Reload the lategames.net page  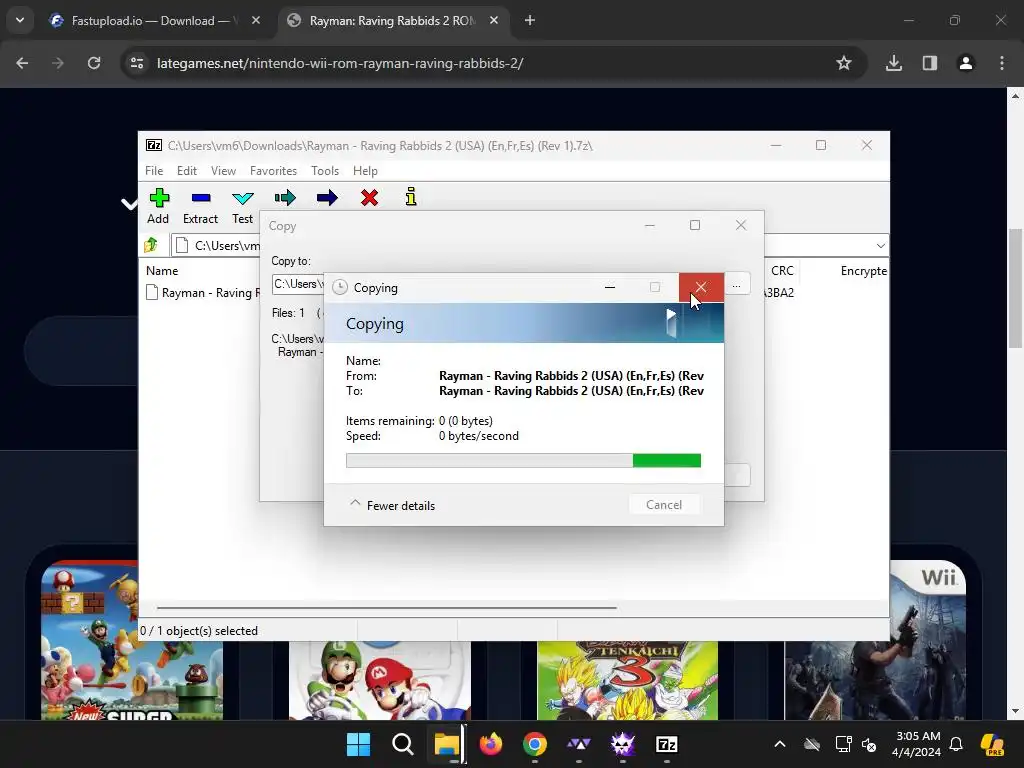click(94, 63)
